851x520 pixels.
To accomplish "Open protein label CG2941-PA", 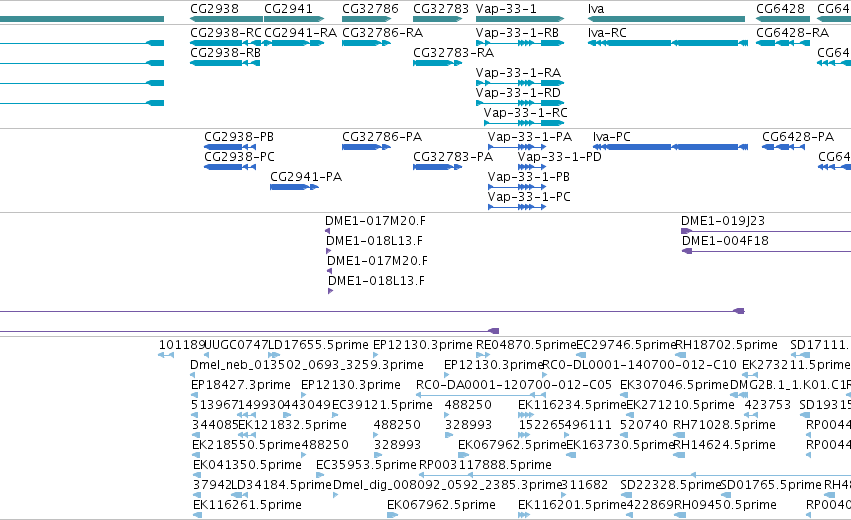I will pos(306,177).
